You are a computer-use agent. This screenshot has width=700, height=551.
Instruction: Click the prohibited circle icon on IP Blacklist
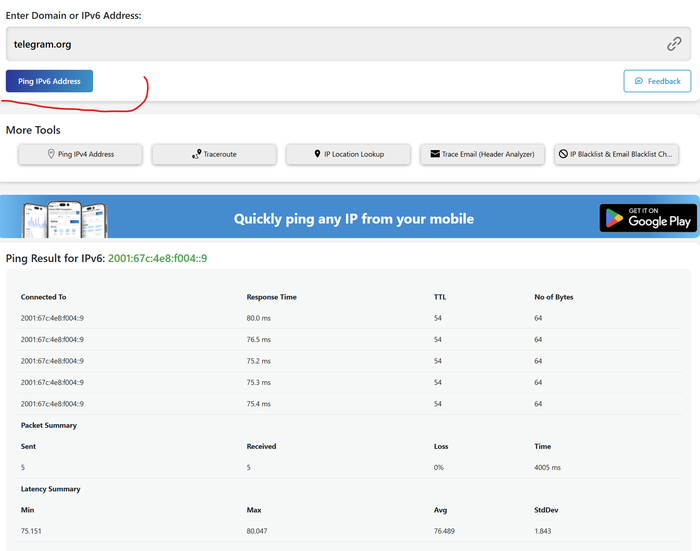(563, 154)
